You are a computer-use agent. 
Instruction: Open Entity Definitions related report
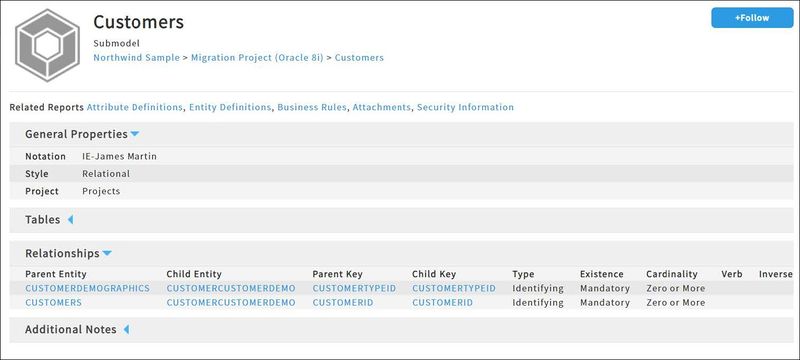230,107
